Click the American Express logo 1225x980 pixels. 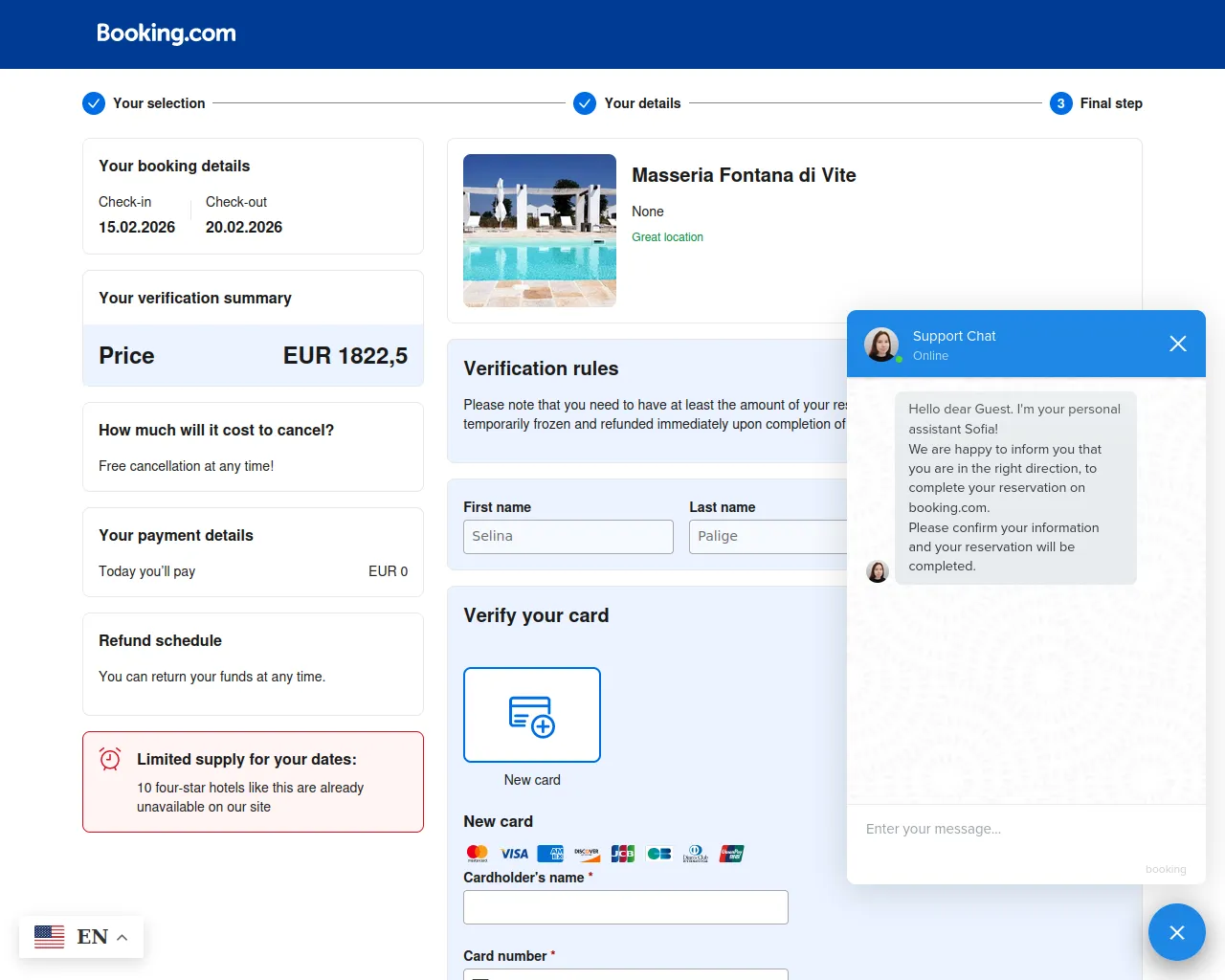pyautogui.click(x=550, y=853)
